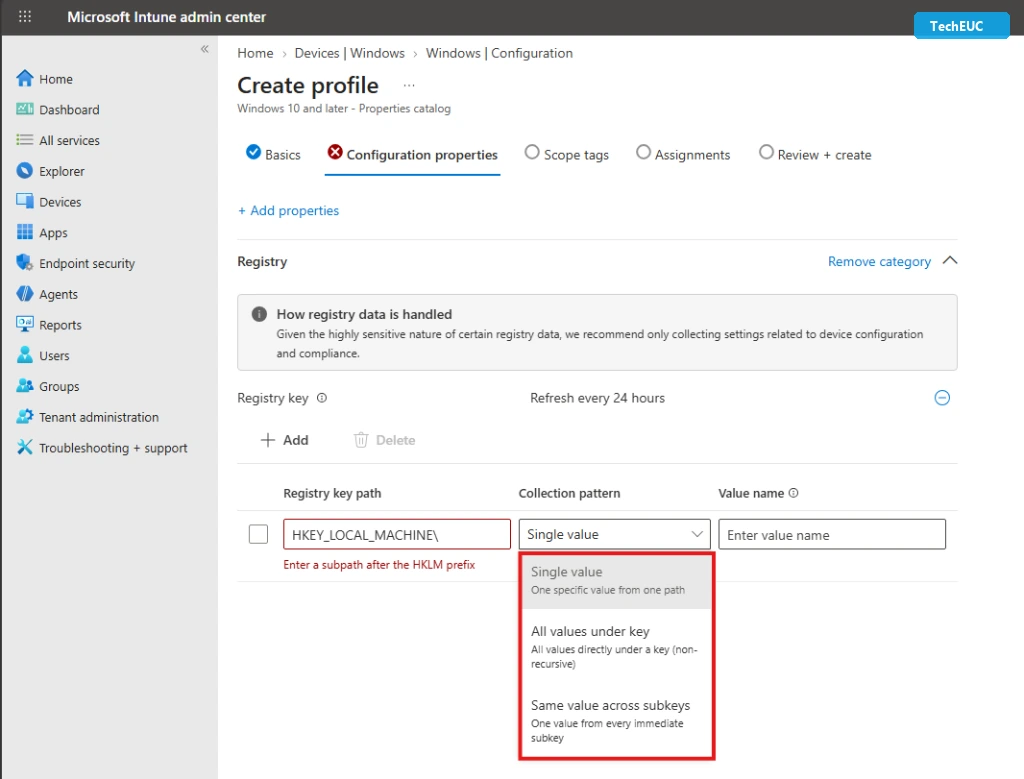Click the Agents icon in sidebar
The height and width of the screenshot is (779, 1024).
tap(25, 294)
